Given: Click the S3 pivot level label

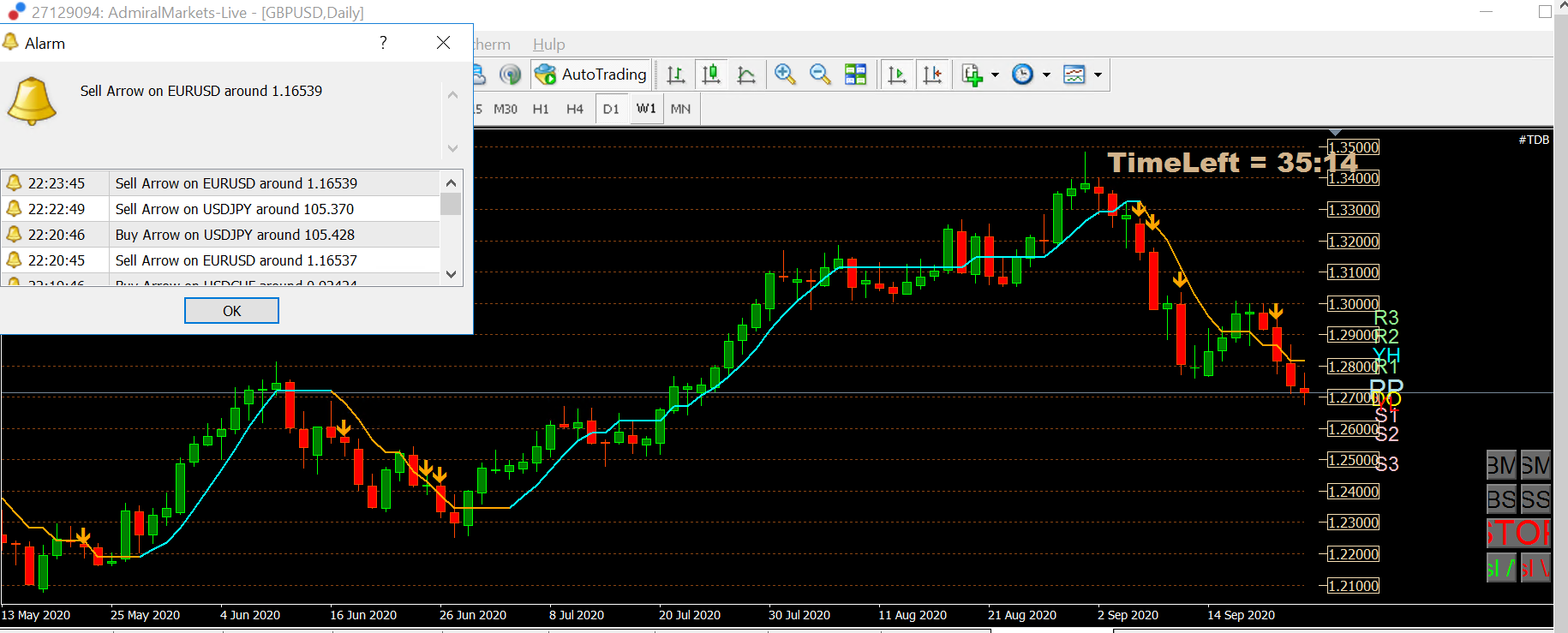Looking at the screenshot, I should (1387, 464).
